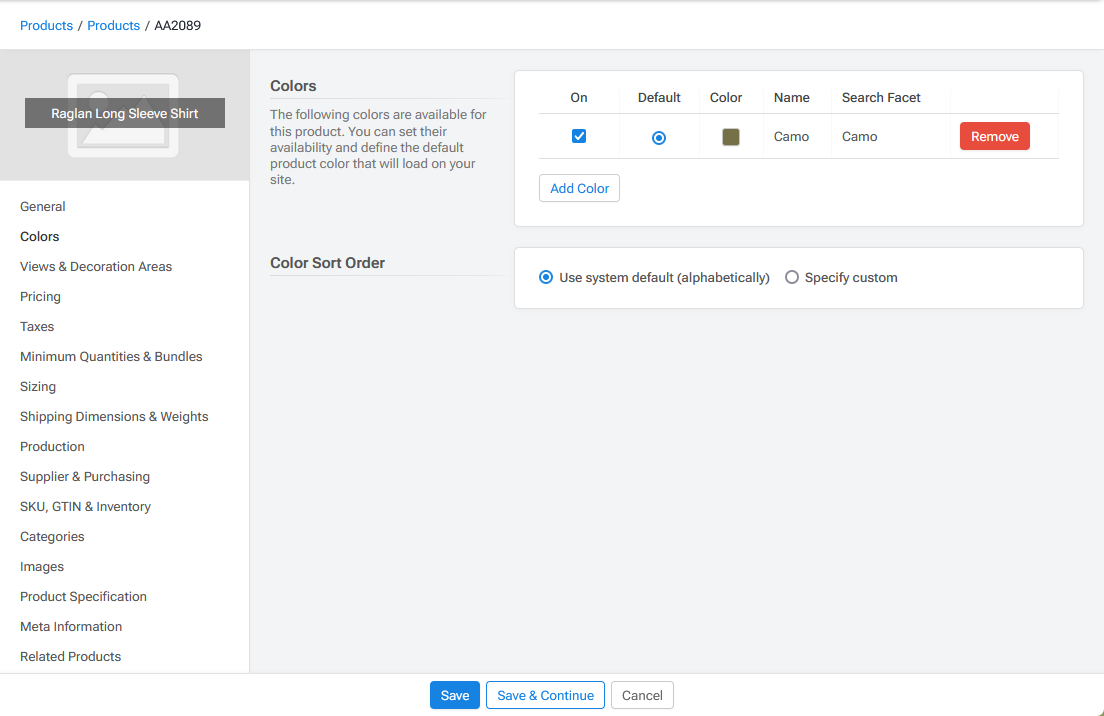Go to the Images section
1104x716 pixels.
pyautogui.click(x=42, y=567)
